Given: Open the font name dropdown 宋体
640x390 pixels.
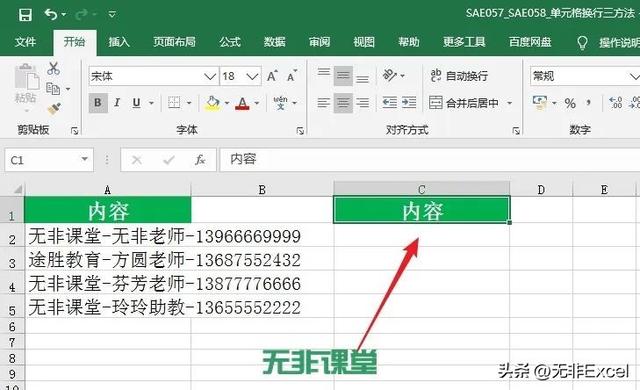Looking at the screenshot, I should [210, 76].
